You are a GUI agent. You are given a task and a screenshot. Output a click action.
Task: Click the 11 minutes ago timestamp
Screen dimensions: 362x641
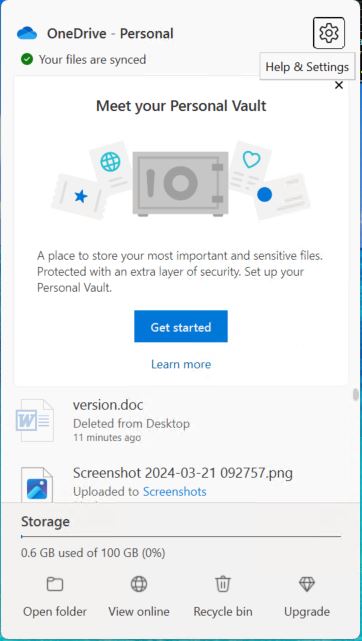pyautogui.click(x=107, y=437)
